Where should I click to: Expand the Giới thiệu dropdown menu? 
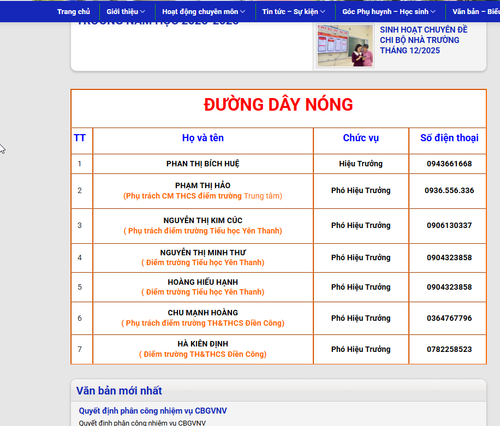point(126,12)
